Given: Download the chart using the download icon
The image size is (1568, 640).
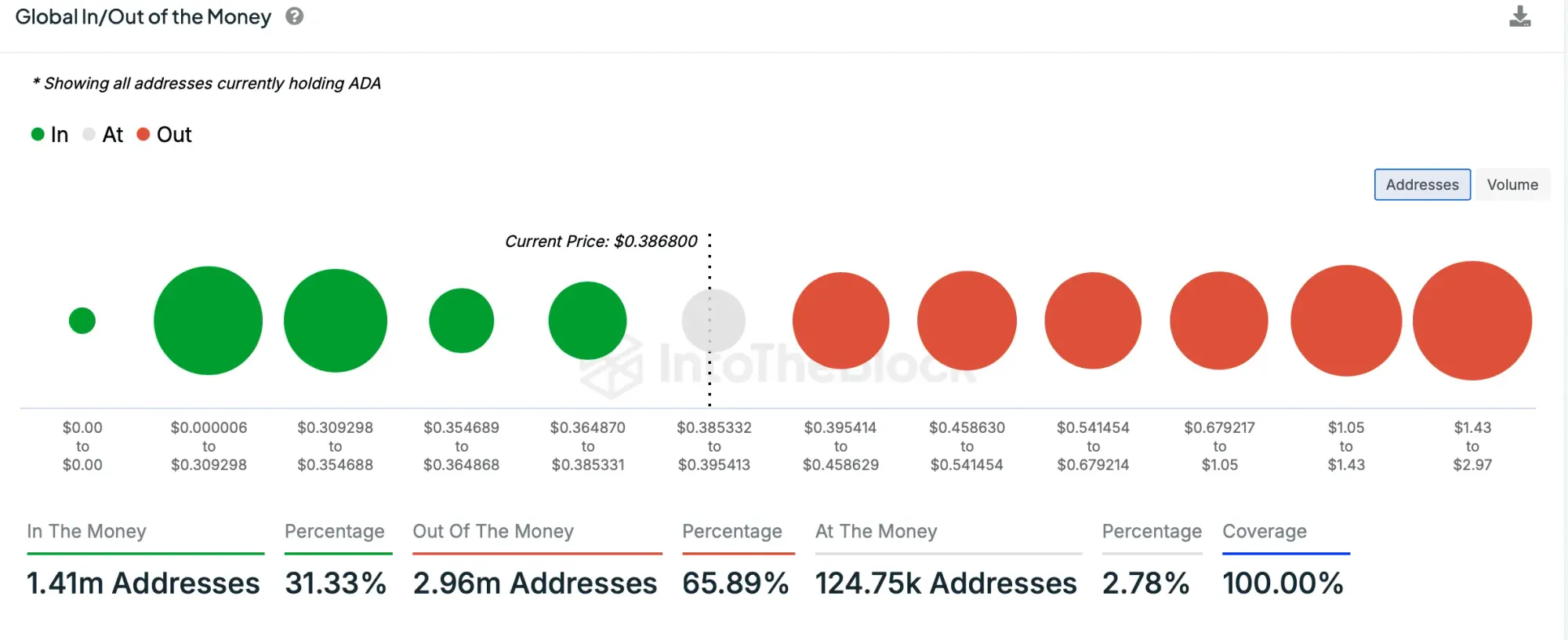Looking at the screenshot, I should (x=1519, y=16).
